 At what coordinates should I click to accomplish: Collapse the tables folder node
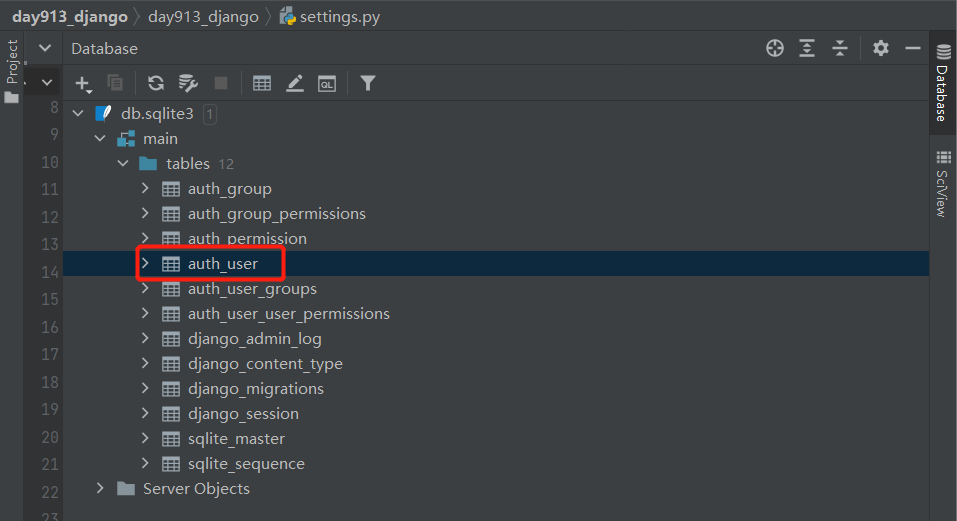click(123, 164)
